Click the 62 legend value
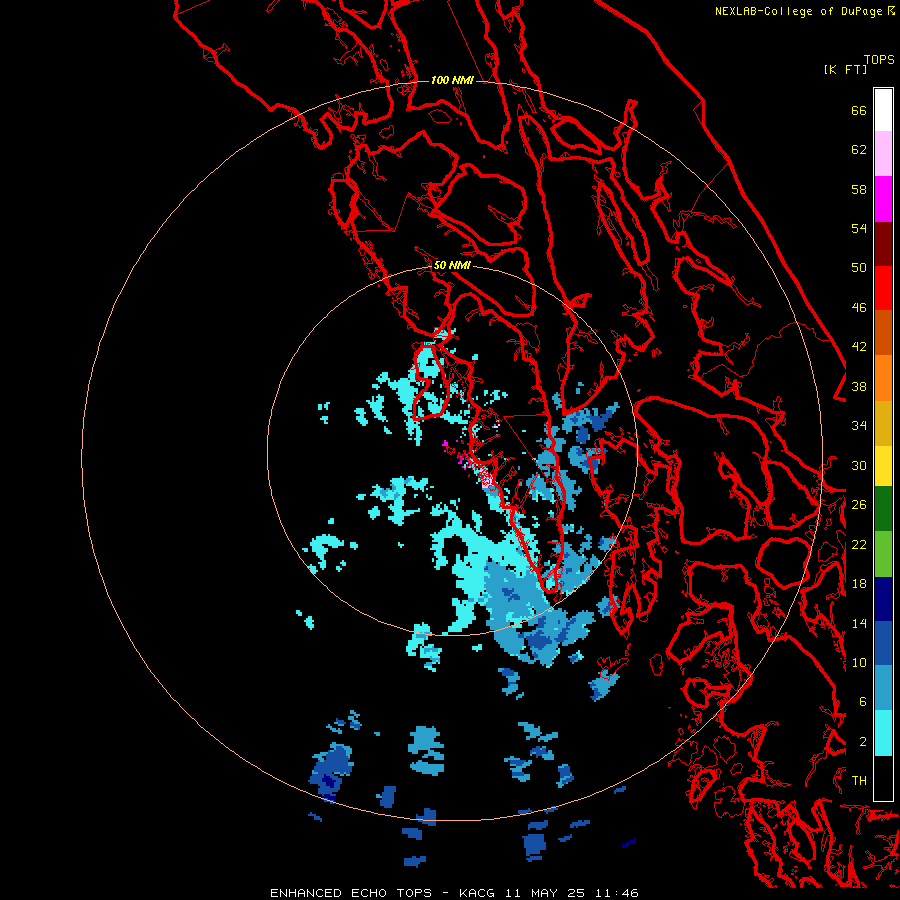Screen dimensions: 900x900 (859, 150)
